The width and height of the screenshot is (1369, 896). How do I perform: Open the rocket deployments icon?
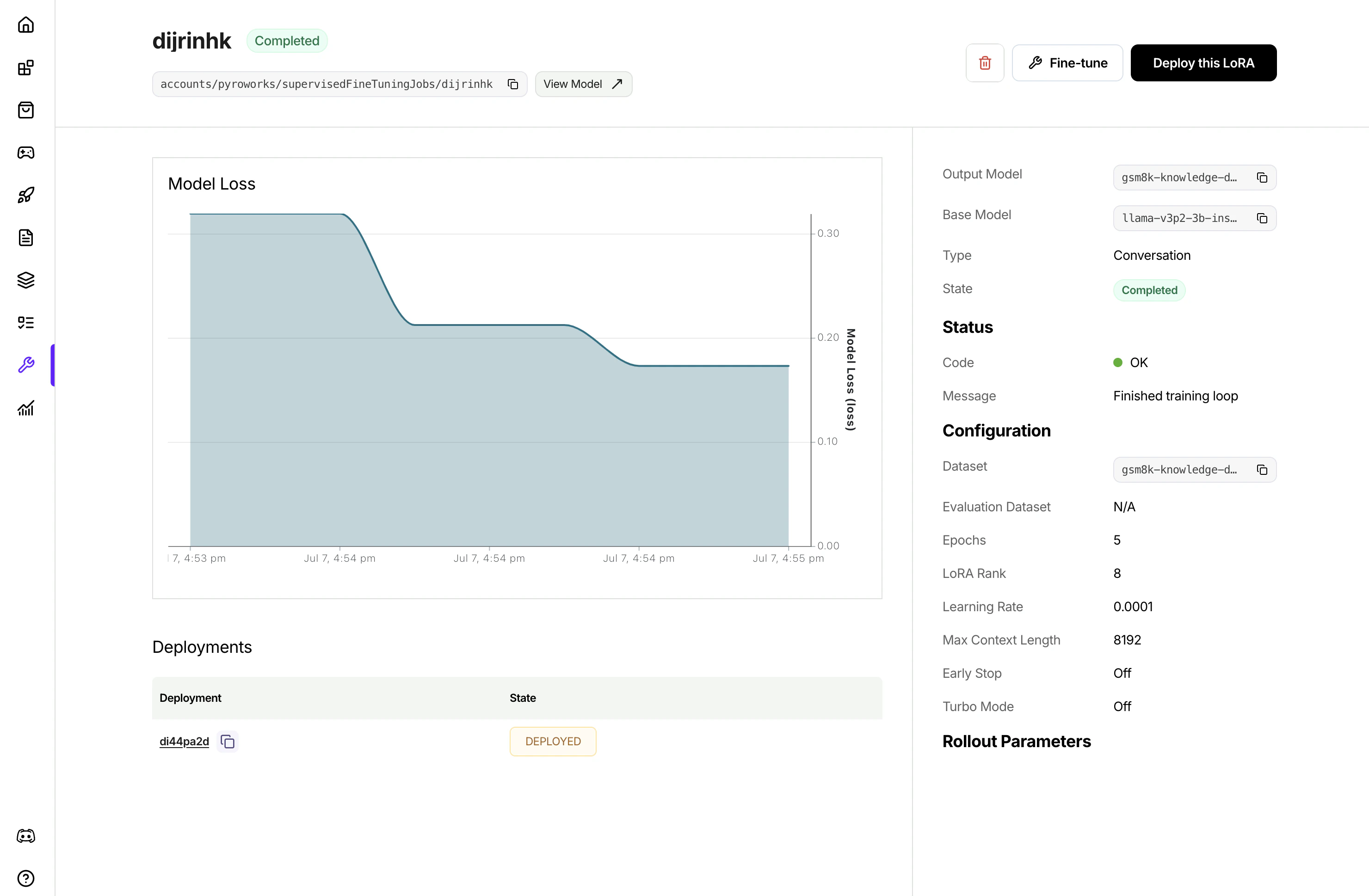[26, 195]
